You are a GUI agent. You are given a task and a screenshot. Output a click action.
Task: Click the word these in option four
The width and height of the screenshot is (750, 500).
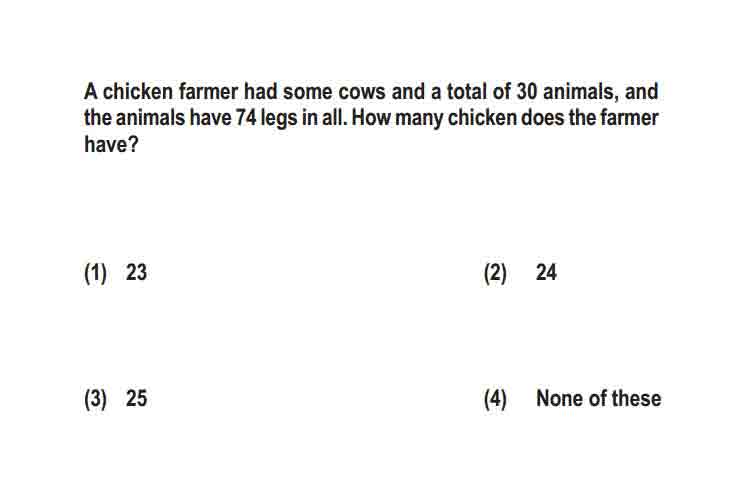click(637, 398)
